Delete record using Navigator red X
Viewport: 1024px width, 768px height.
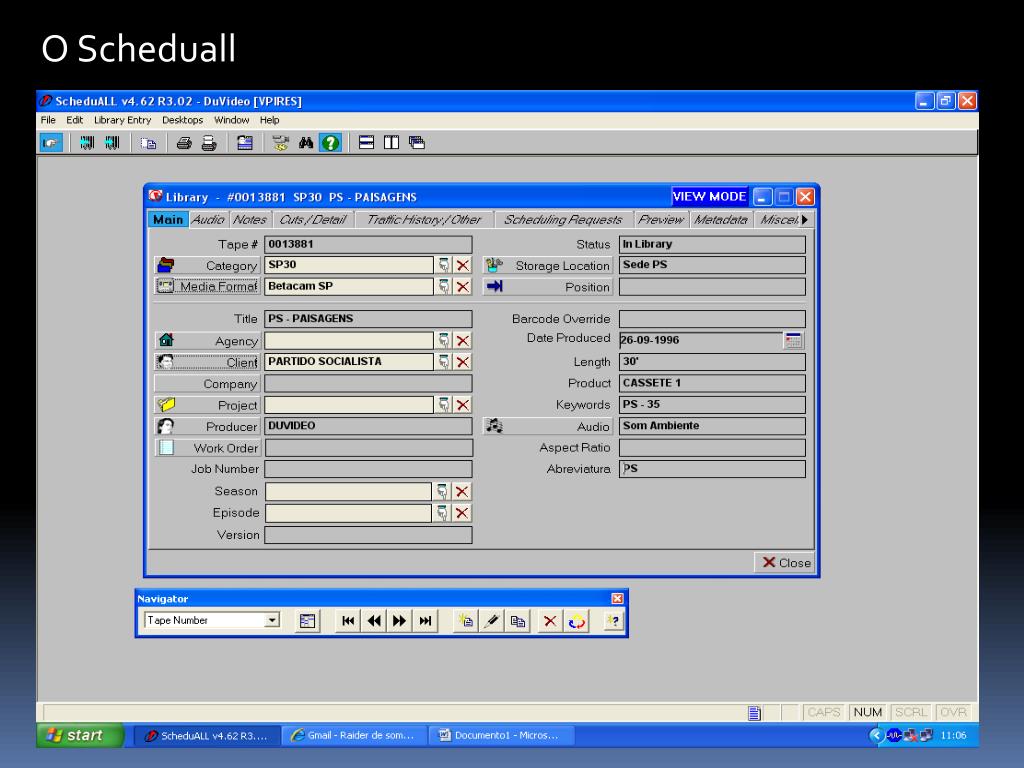(550, 621)
